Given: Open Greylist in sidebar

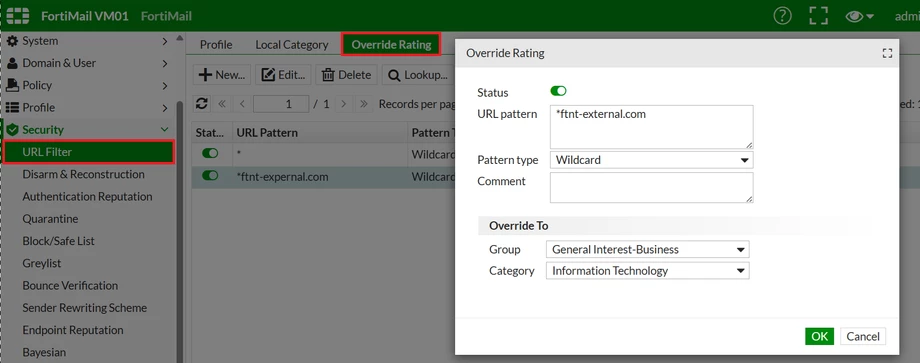Looking at the screenshot, I should [x=42, y=263].
